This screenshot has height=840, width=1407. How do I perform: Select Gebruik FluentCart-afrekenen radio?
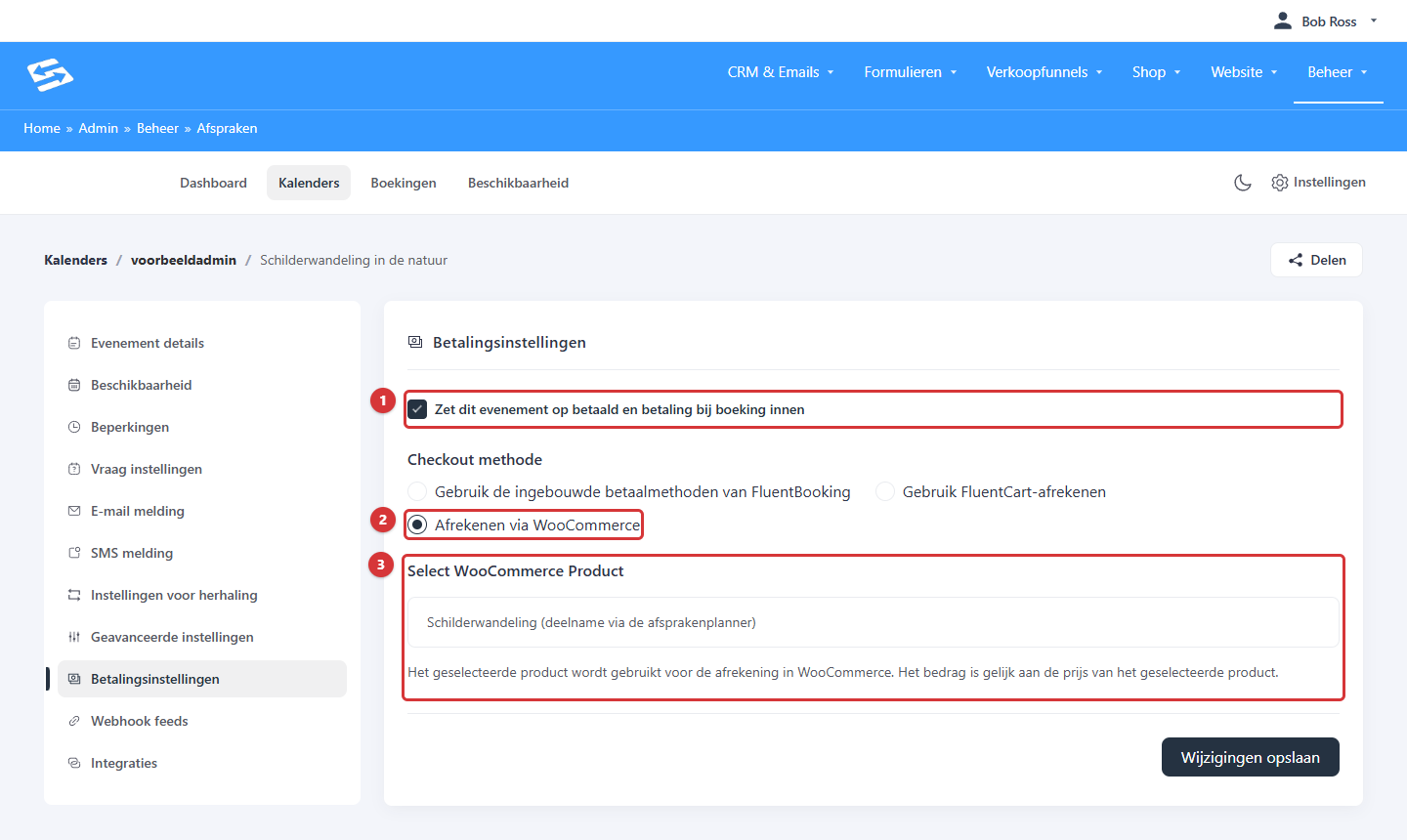tap(885, 491)
